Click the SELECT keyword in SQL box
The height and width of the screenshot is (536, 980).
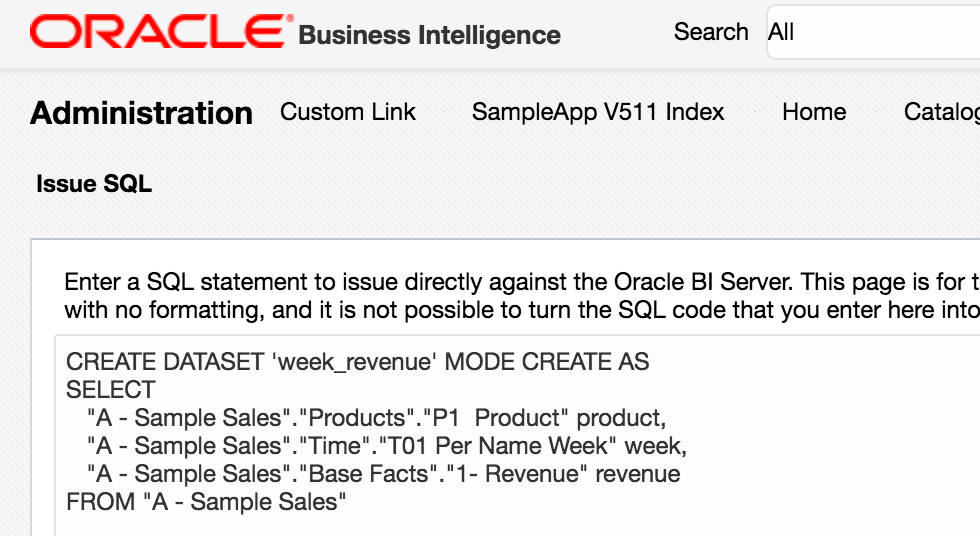pos(110,390)
